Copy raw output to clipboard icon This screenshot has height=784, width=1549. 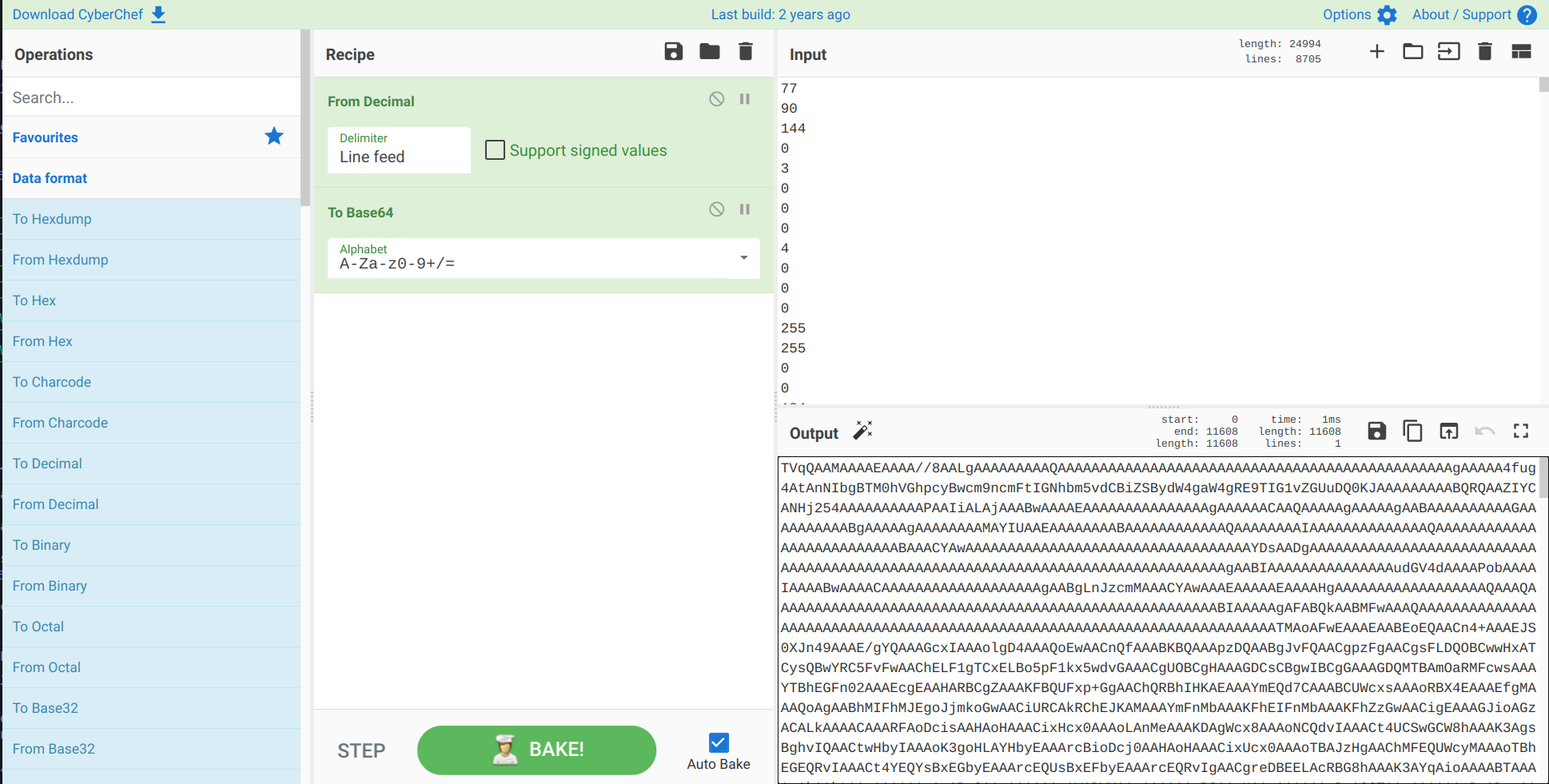1413,432
